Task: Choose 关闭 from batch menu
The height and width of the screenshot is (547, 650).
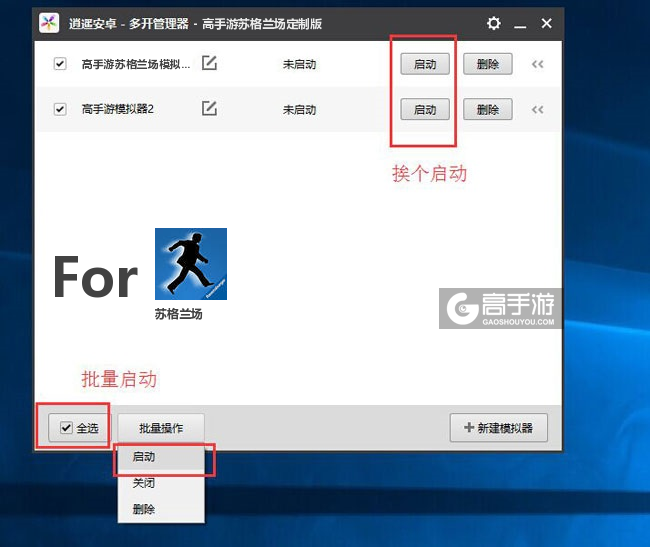Action: coord(161,483)
